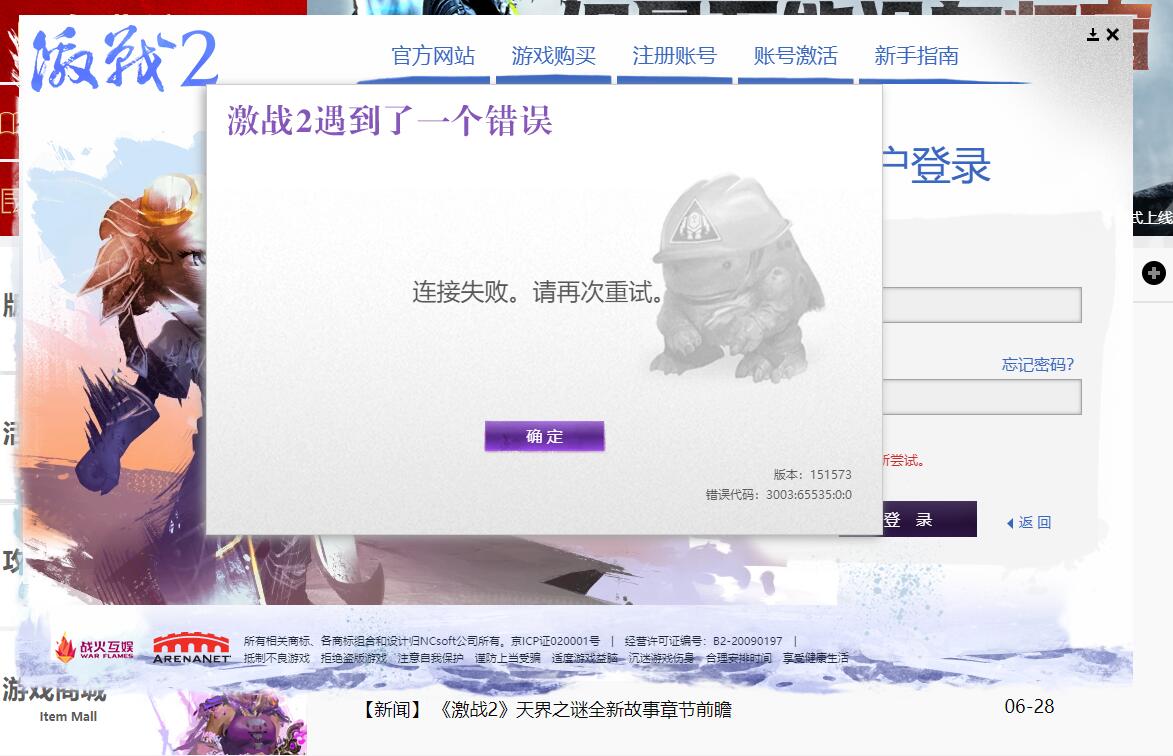Click the 错误代码 3003:65535:0:0 text
The image size is (1173, 756).
click(x=779, y=494)
